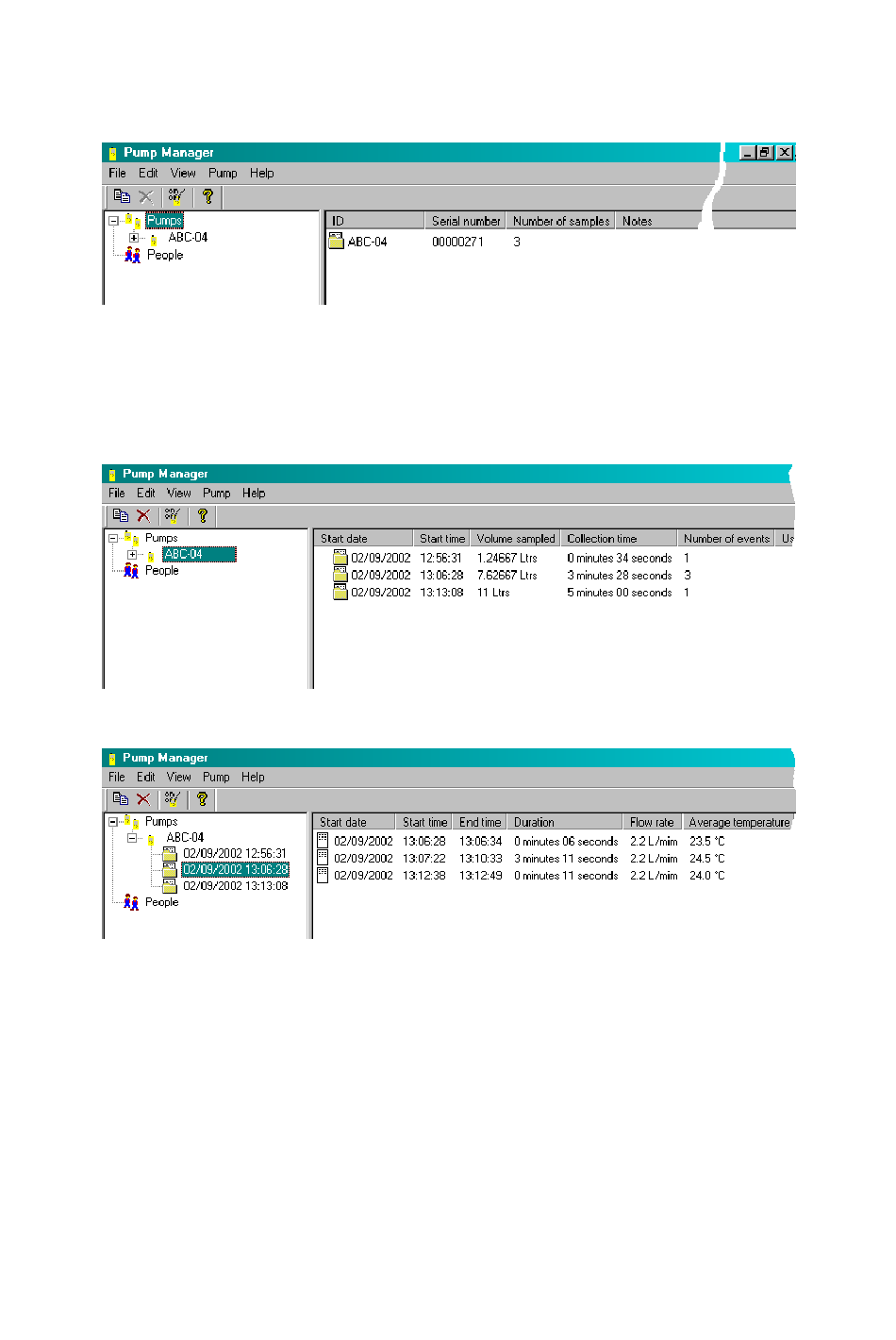Sort by the Collection time column header
This screenshot has width=896, height=1340.
[619, 539]
